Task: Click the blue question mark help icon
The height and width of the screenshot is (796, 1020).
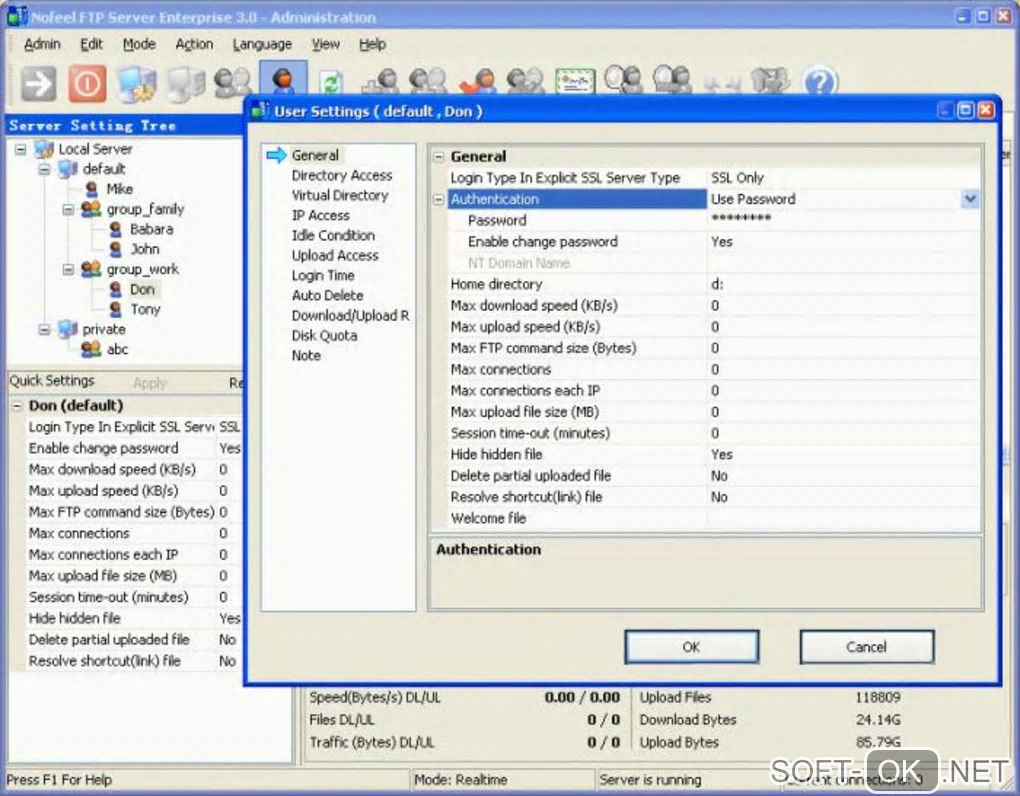Action: [x=821, y=83]
